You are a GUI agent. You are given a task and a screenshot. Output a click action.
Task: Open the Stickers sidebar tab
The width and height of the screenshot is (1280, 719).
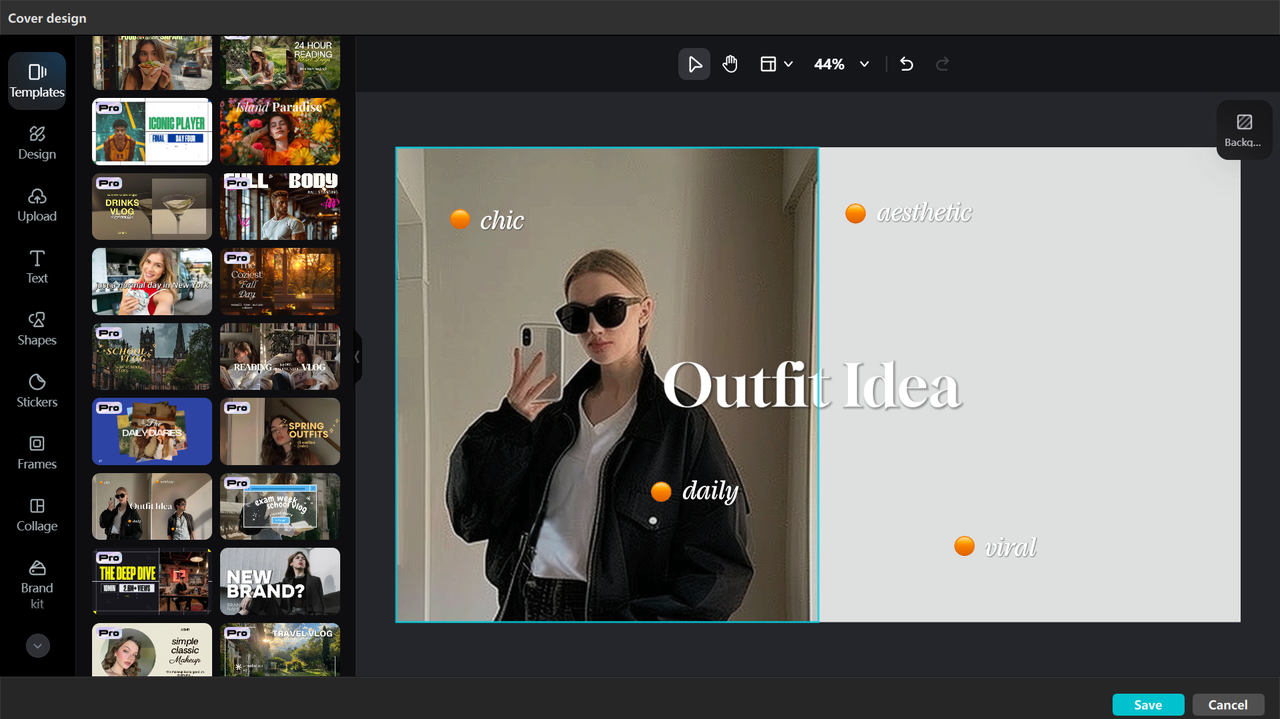(x=37, y=391)
